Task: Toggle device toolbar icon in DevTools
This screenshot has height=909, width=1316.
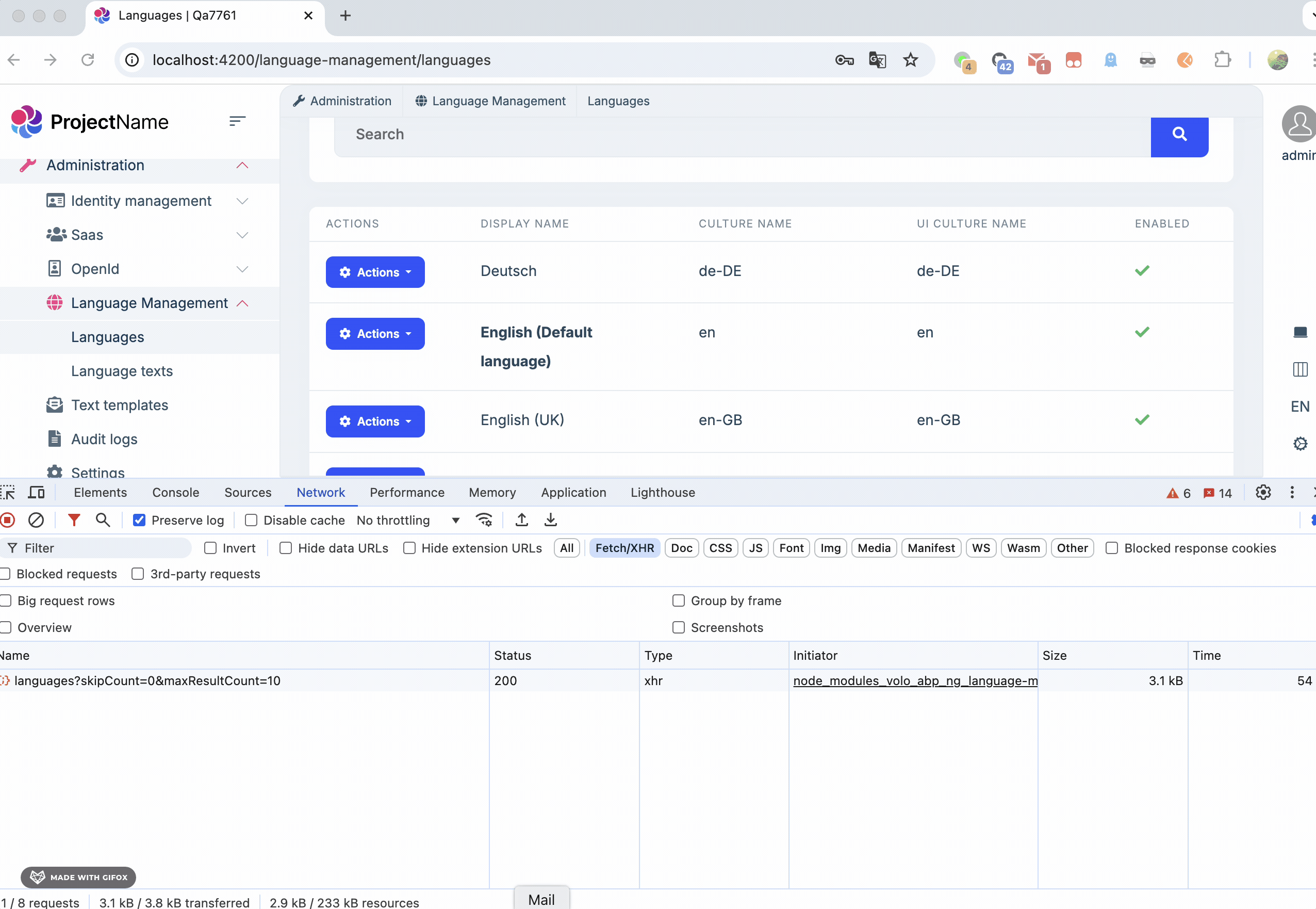Action: point(37,493)
